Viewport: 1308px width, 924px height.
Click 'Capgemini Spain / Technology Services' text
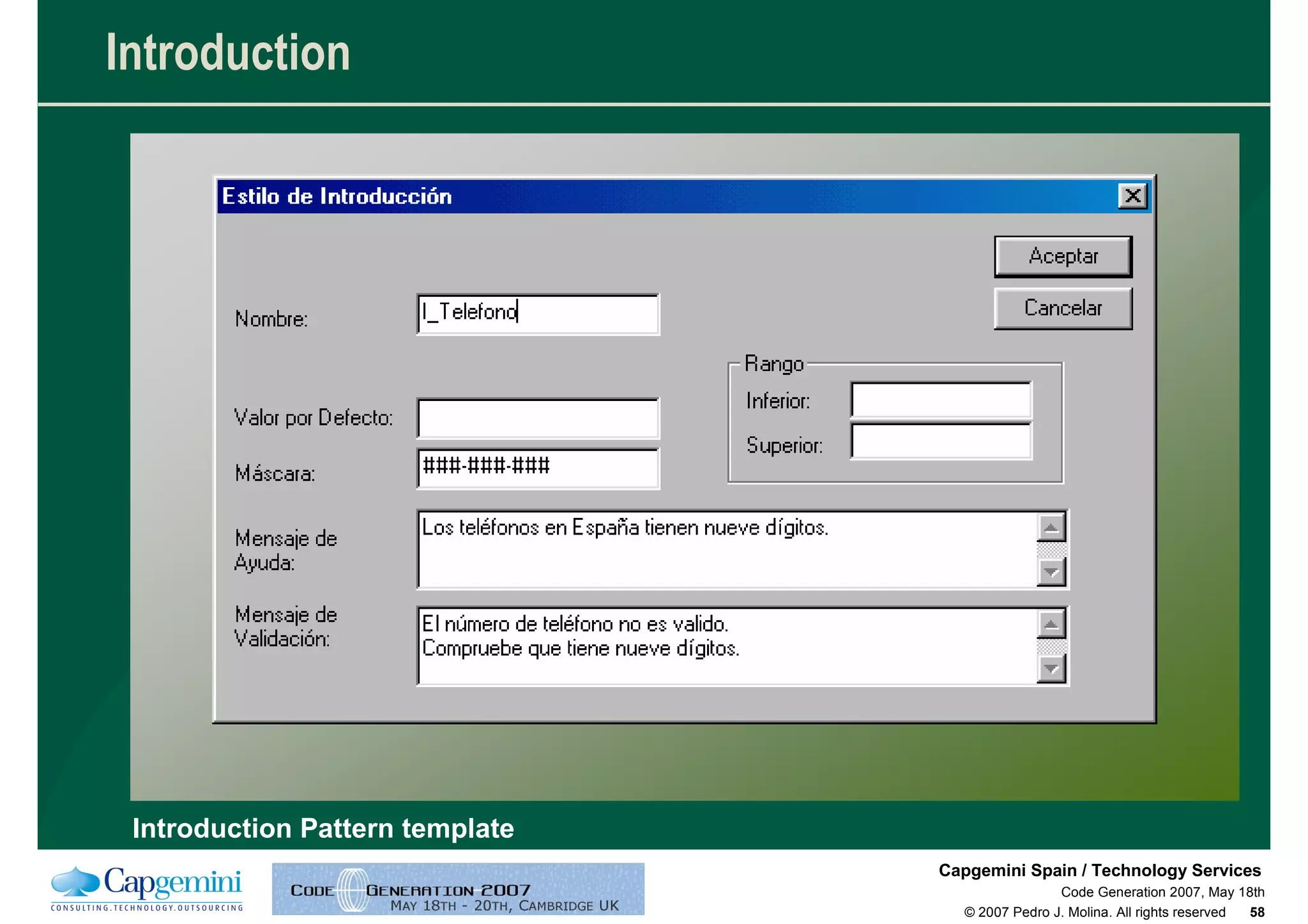click(1100, 870)
